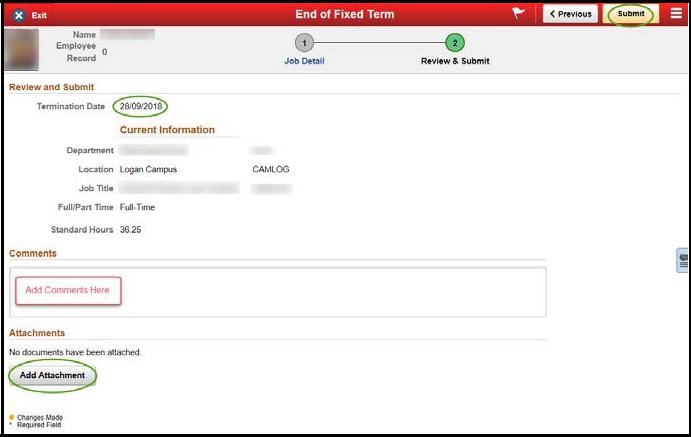The height and width of the screenshot is (437, 691).
Task: Click the Termination Date value 28/09/2018
Action: coord(140,106)
